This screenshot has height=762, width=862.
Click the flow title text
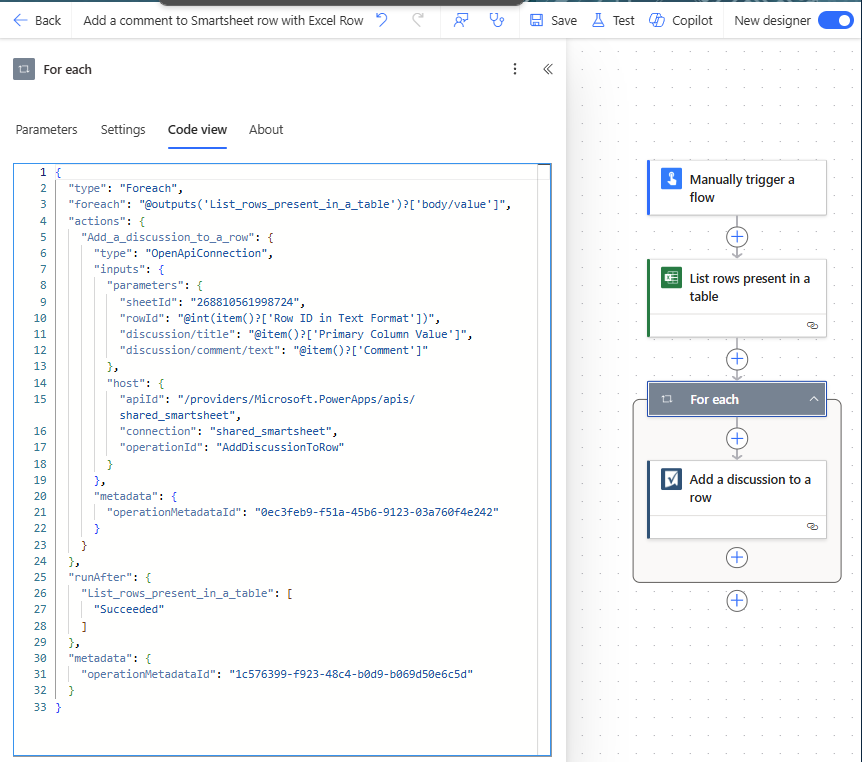coord(223,21)
